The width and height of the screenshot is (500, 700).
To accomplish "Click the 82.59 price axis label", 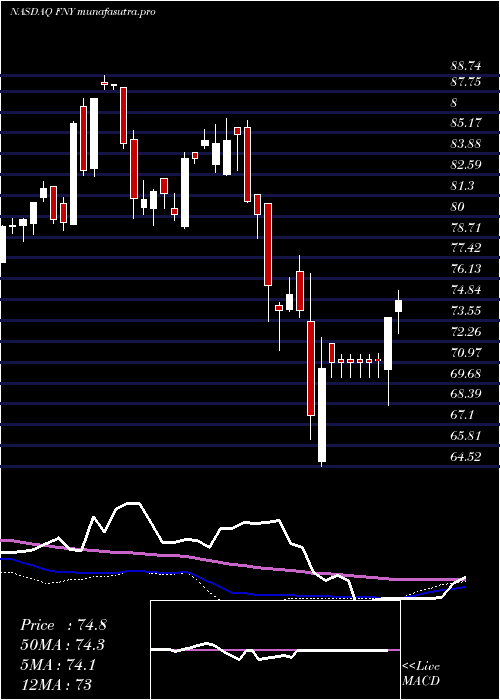I will point(466,165).
